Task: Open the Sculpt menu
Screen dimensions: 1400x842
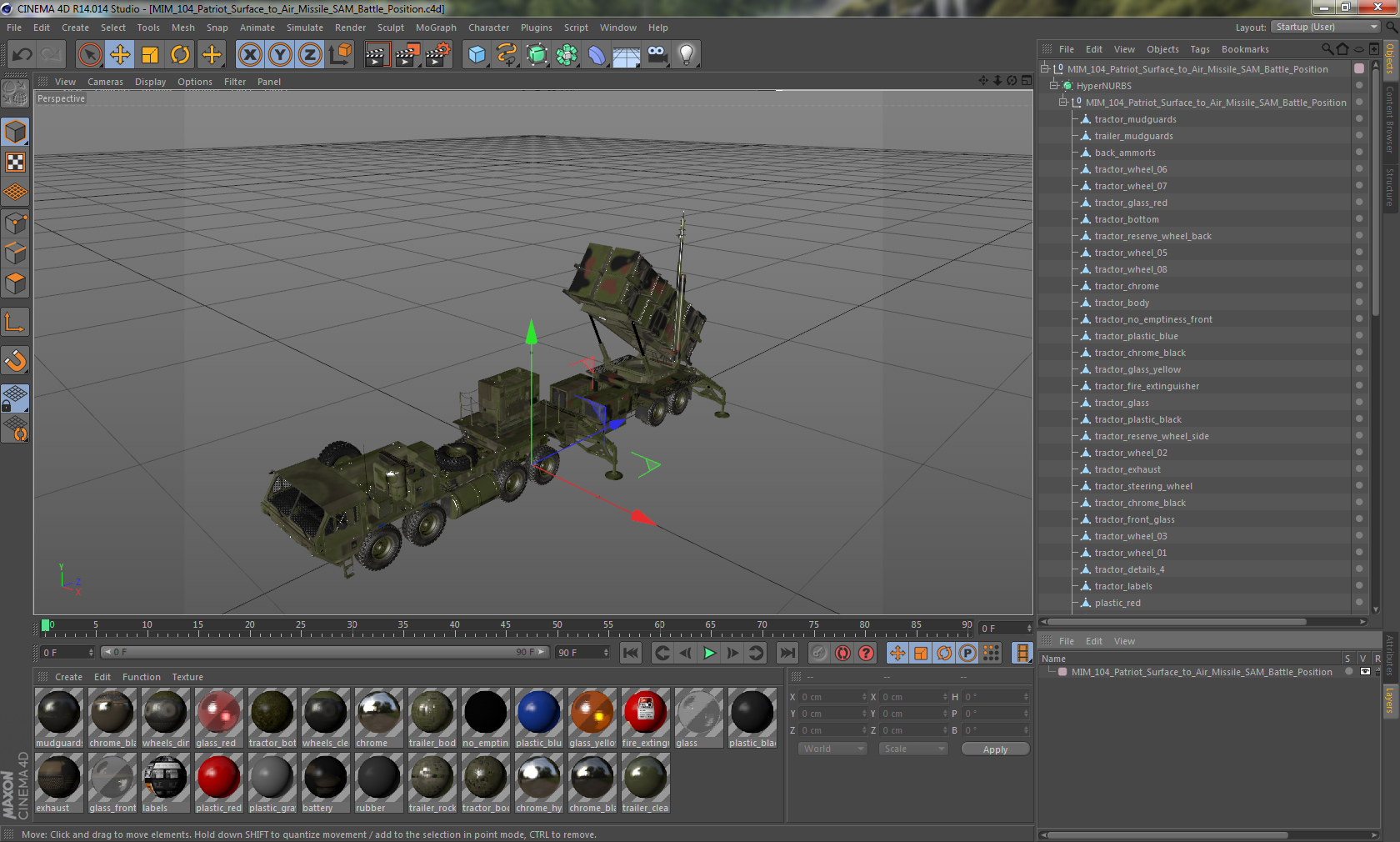Action: tap(390, 28)
